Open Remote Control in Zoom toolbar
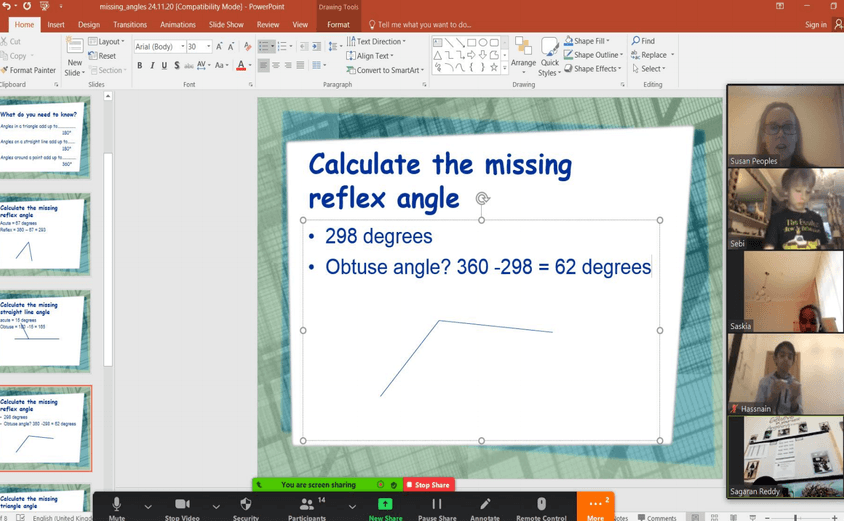844x521 pixels. click(x=541, y=506)
